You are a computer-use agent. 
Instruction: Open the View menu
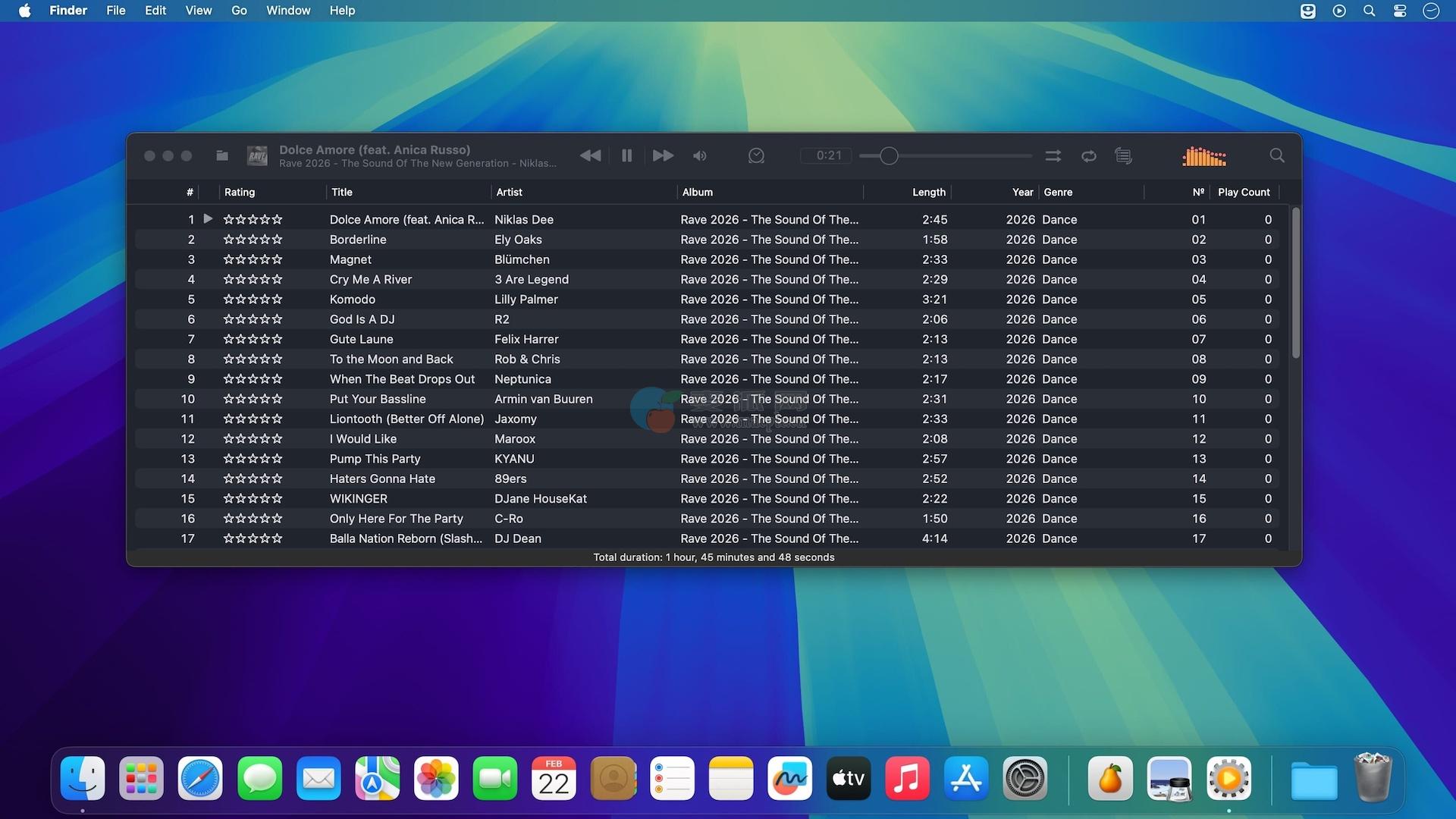pos(198,11)
